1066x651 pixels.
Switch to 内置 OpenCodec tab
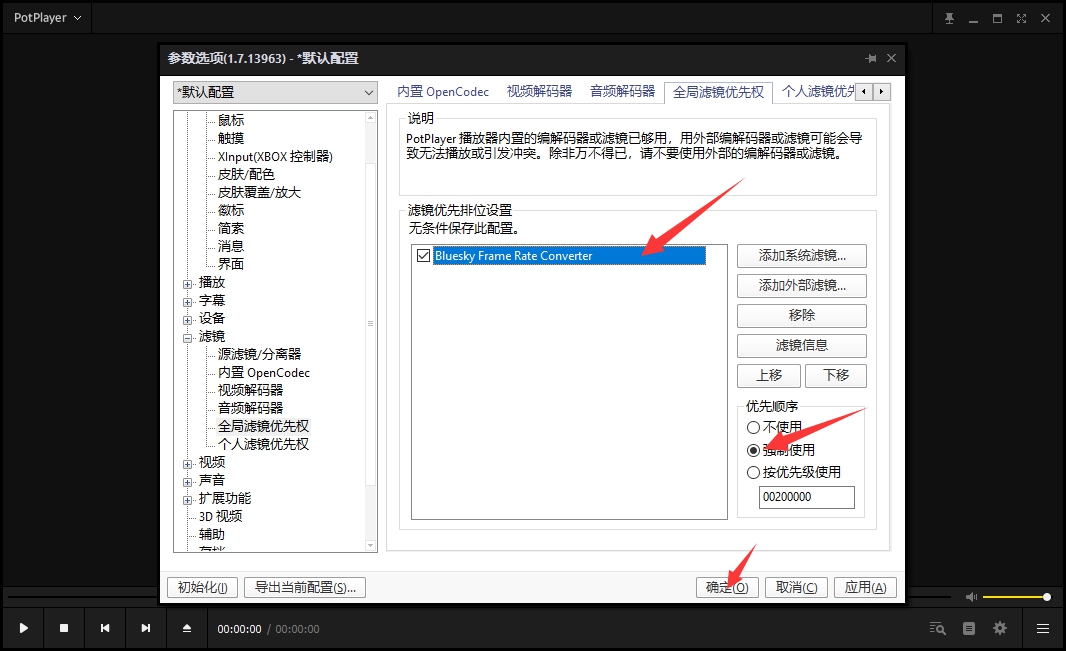(x=443, y=91)
